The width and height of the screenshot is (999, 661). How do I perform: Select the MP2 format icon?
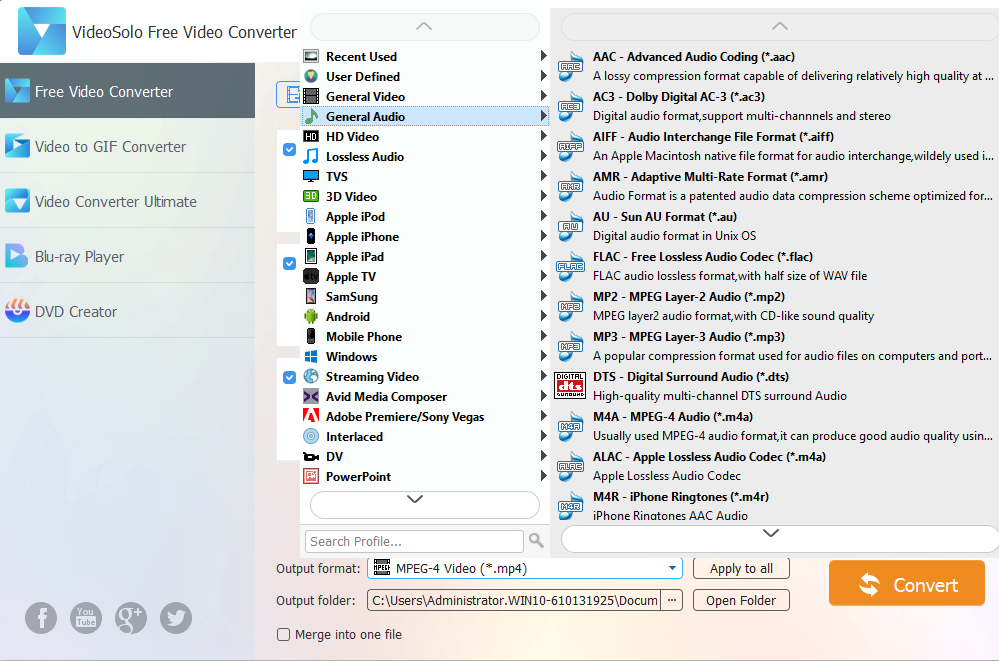pos(570,307)
